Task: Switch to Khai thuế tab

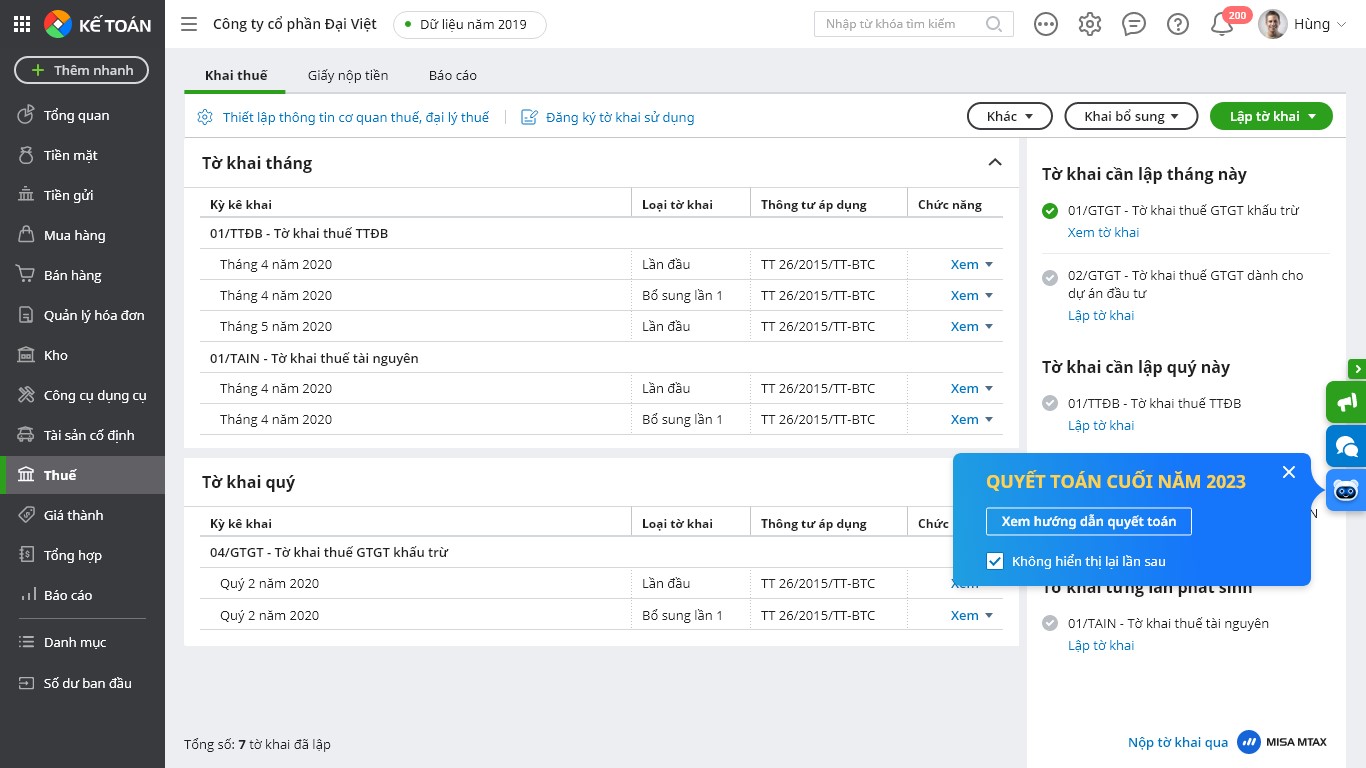Action: [236, 75]
